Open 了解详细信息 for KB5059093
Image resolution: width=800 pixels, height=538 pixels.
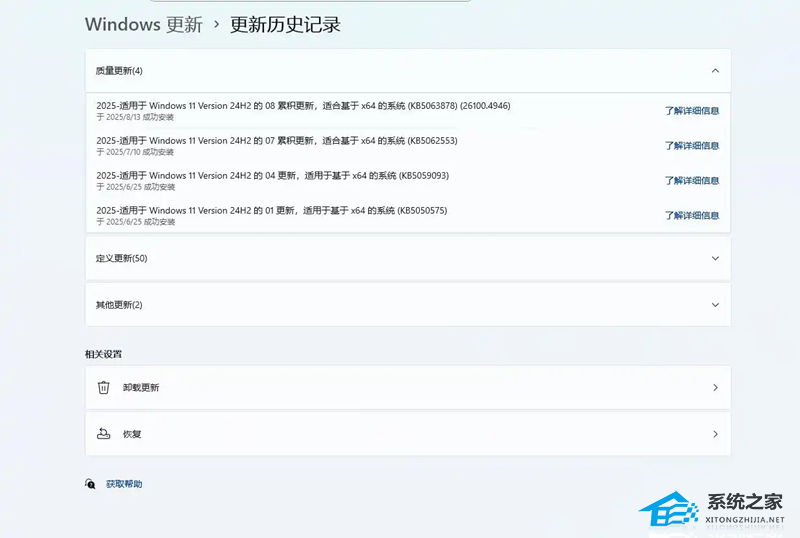[692, 181]
